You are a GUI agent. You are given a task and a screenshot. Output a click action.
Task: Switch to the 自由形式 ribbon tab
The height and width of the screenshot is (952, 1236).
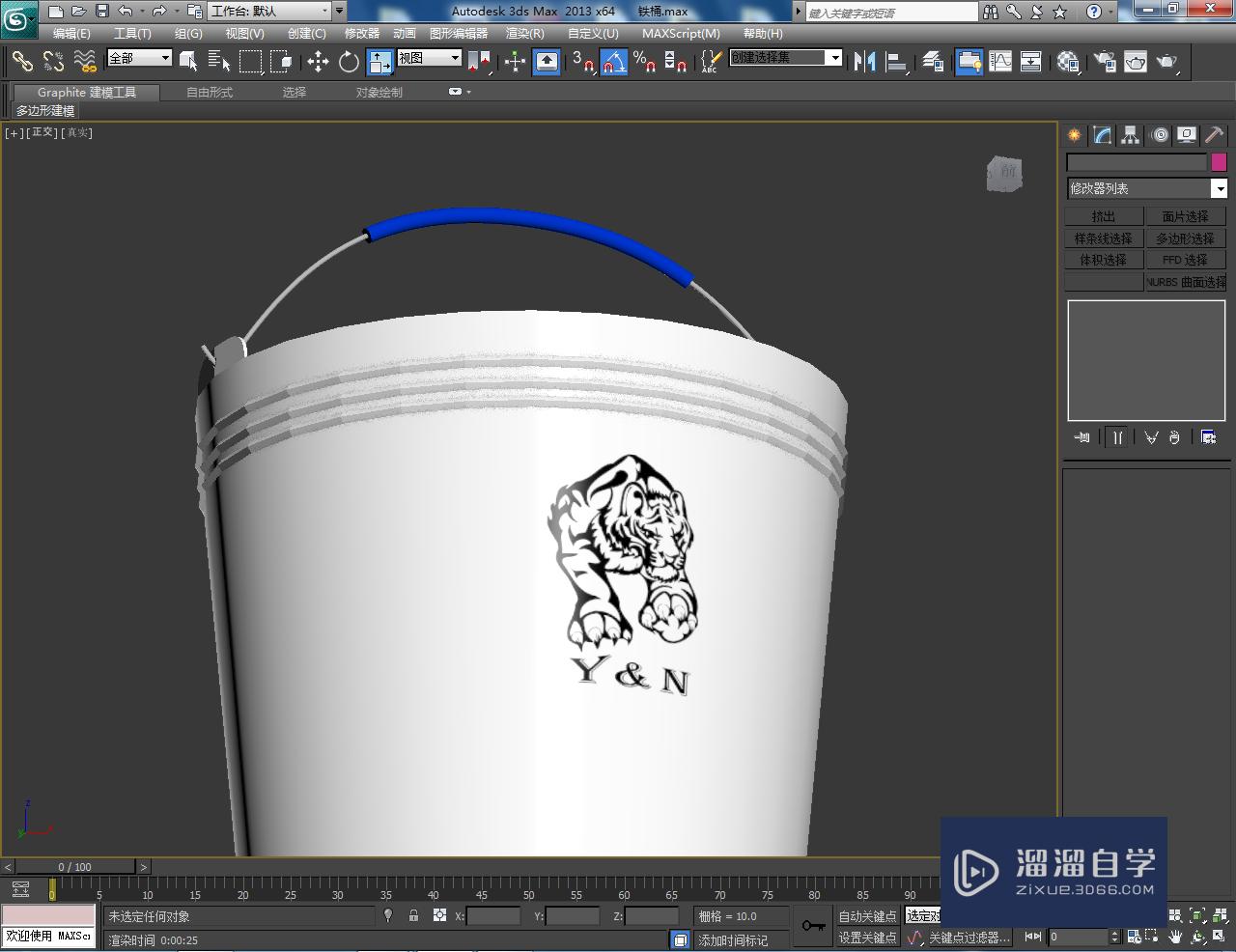click(210, 92)
